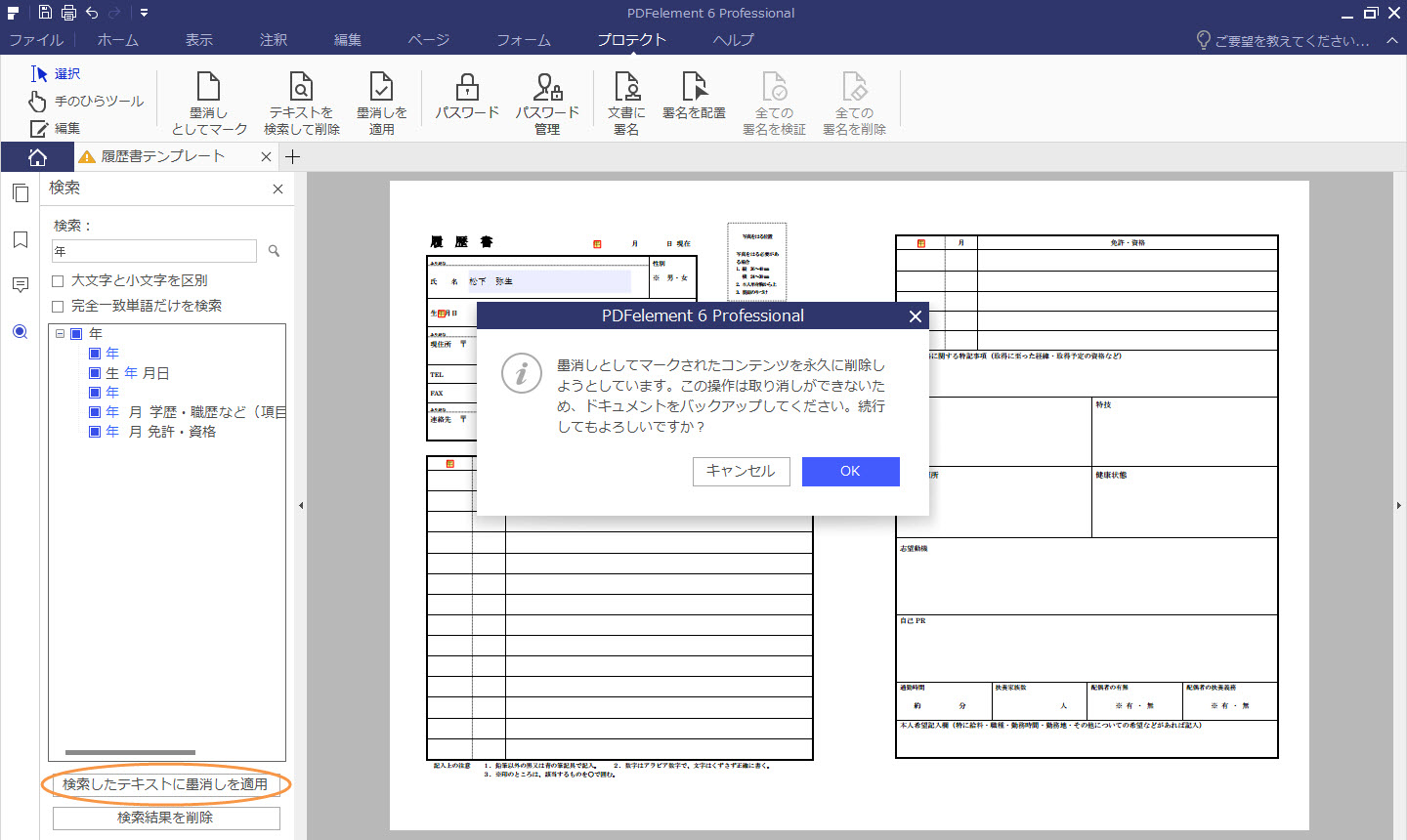Click the Print icon in title bar

tap(68, 13)
